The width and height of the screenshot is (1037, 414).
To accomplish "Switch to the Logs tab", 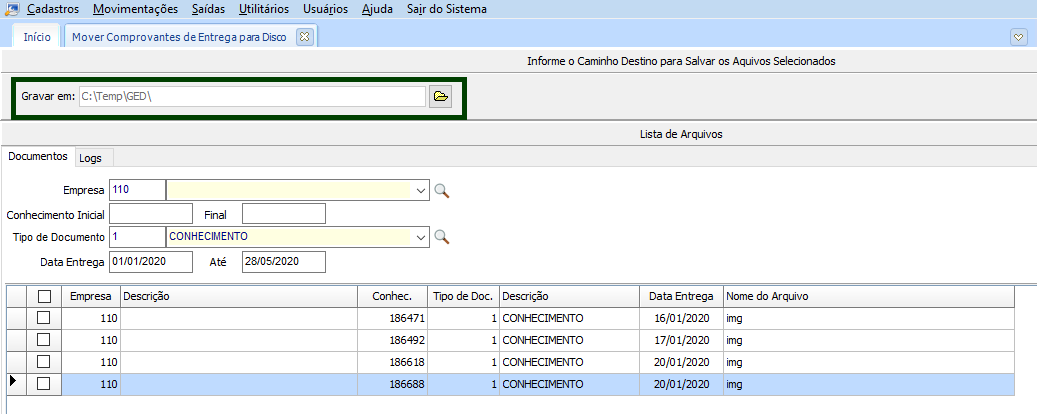I will pyautogui.click(x=91, y=158).
